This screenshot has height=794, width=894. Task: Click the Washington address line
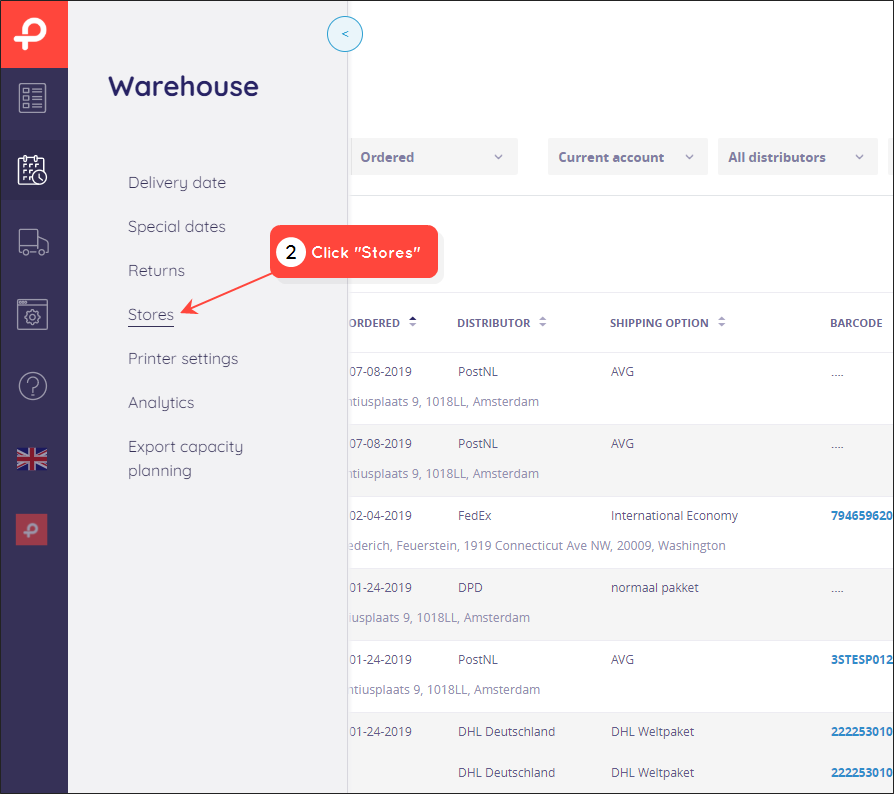(x=537, y=546)
